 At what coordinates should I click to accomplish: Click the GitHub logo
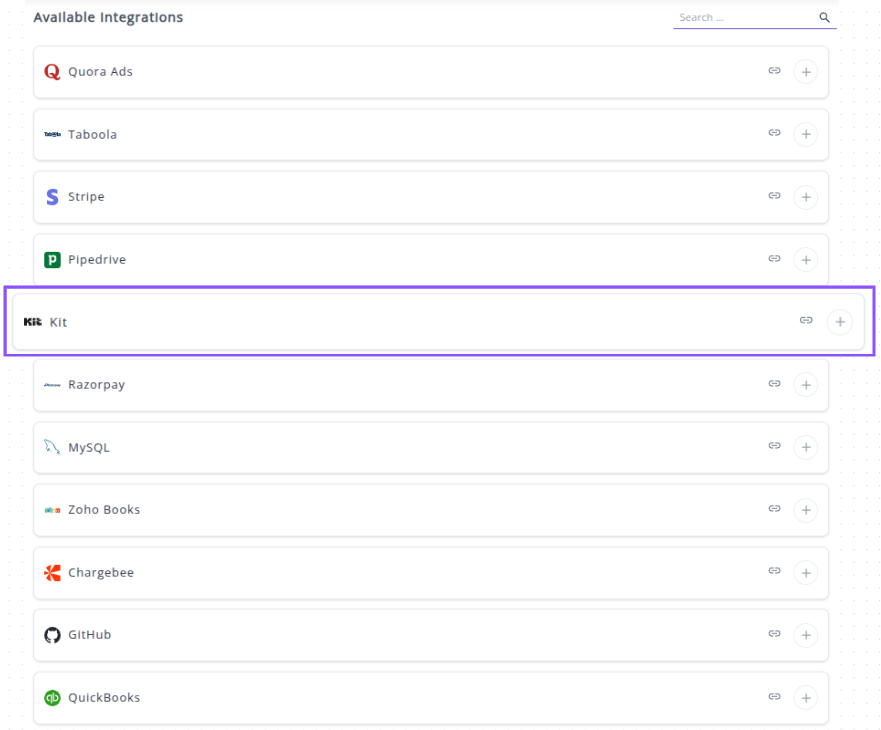point(52,635)
